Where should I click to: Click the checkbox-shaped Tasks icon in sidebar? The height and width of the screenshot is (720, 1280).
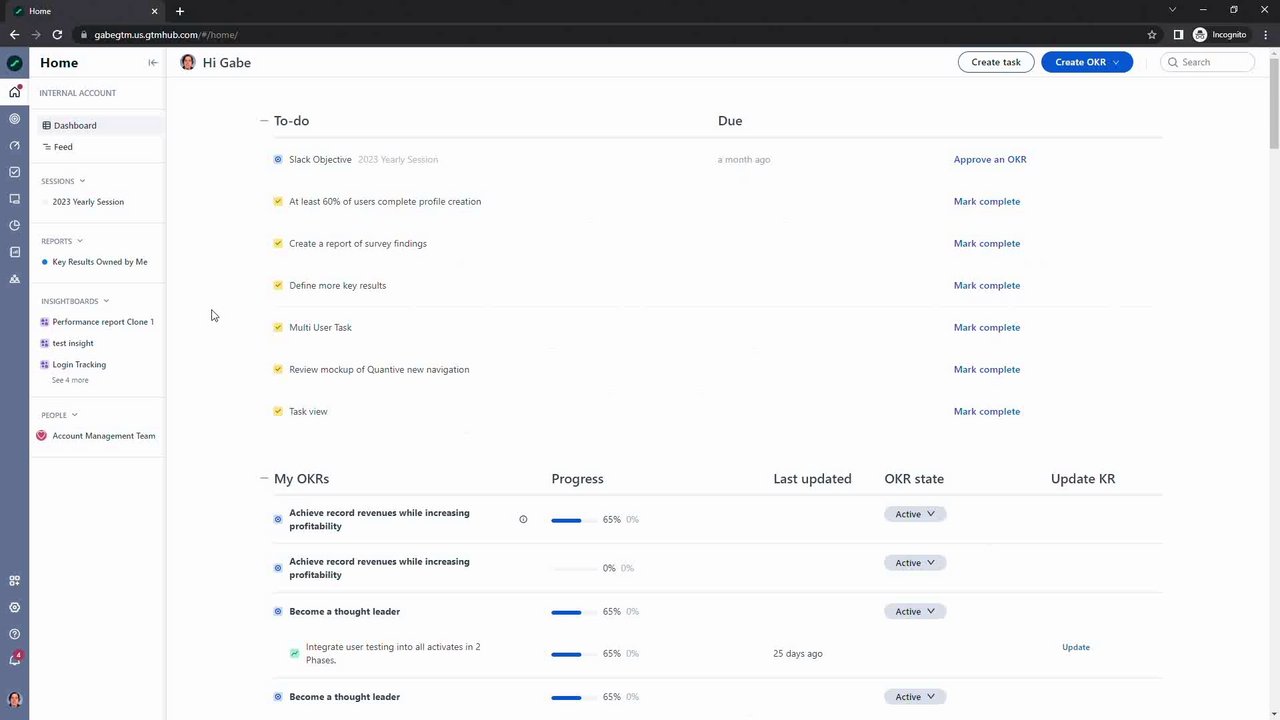pos(14,172)
